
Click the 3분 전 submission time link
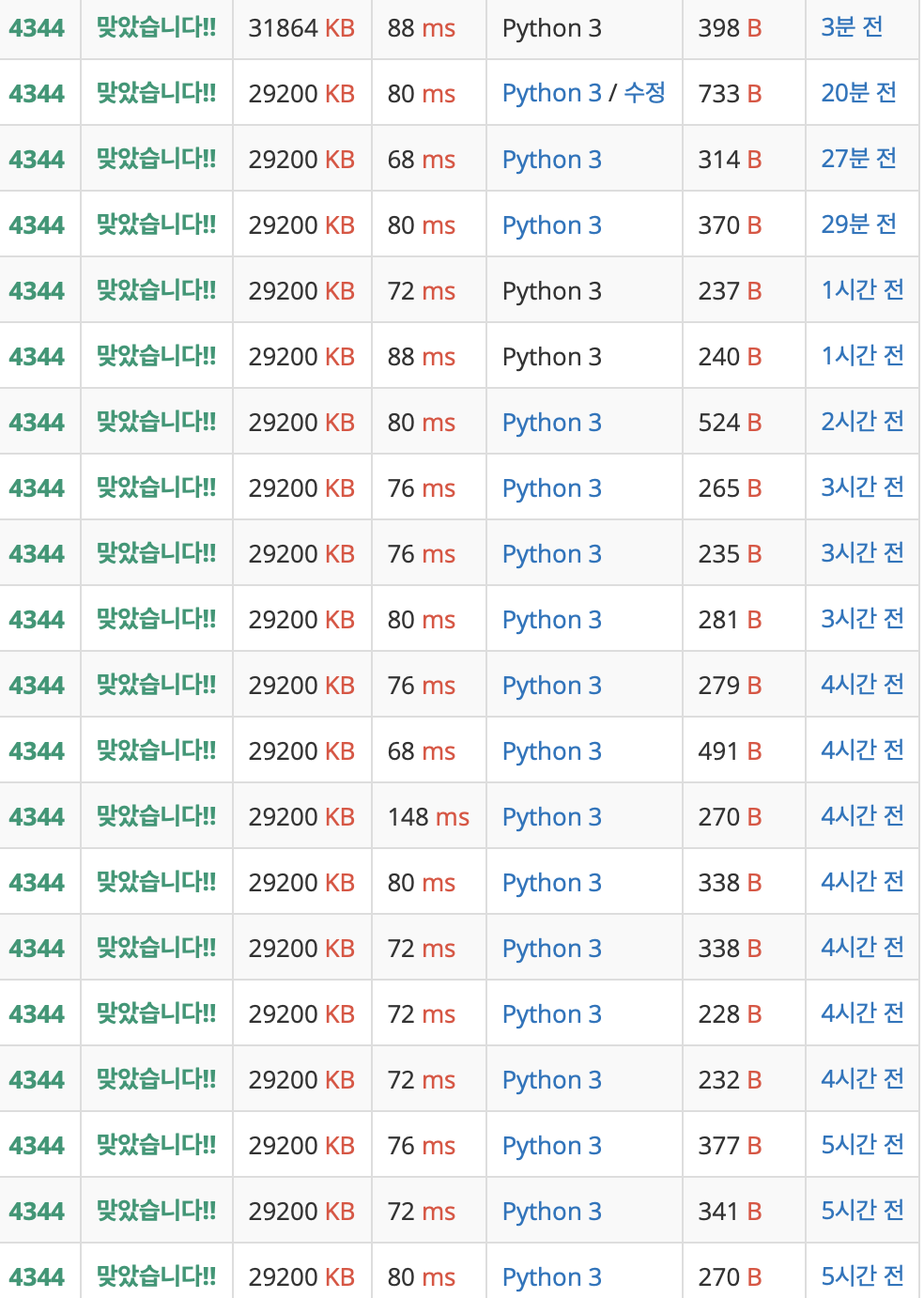(852, 27)
